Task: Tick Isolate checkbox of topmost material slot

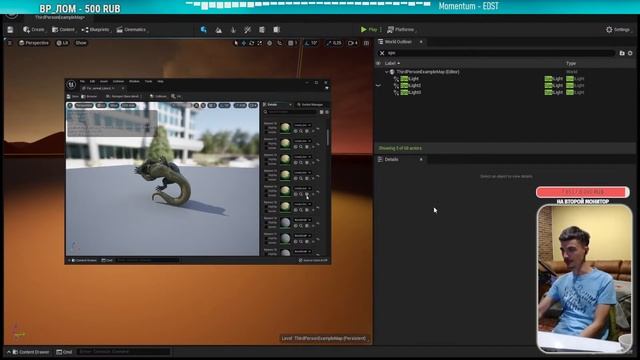Action: [266, 131]
